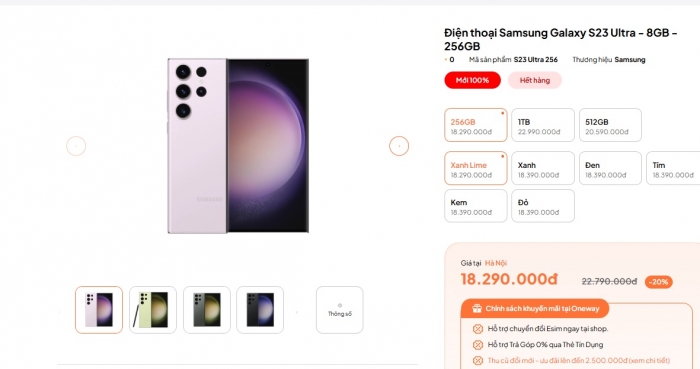The width and height of the screenshot is (700, 369).
Task: Select the 256GB storage option
Action: coord(476,125)
